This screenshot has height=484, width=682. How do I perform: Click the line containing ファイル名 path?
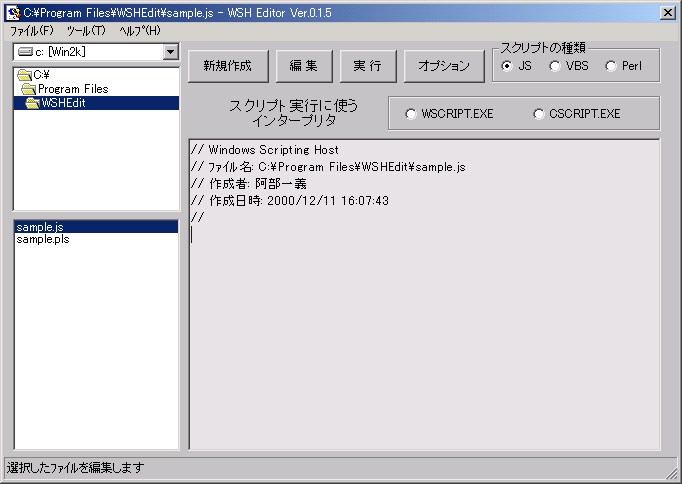click(328, 167)
